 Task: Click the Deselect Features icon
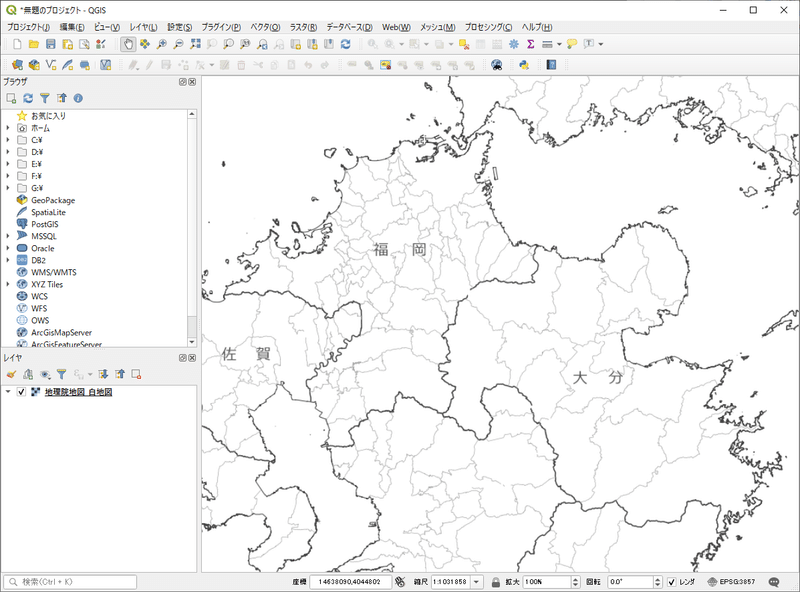click(464, 44)
